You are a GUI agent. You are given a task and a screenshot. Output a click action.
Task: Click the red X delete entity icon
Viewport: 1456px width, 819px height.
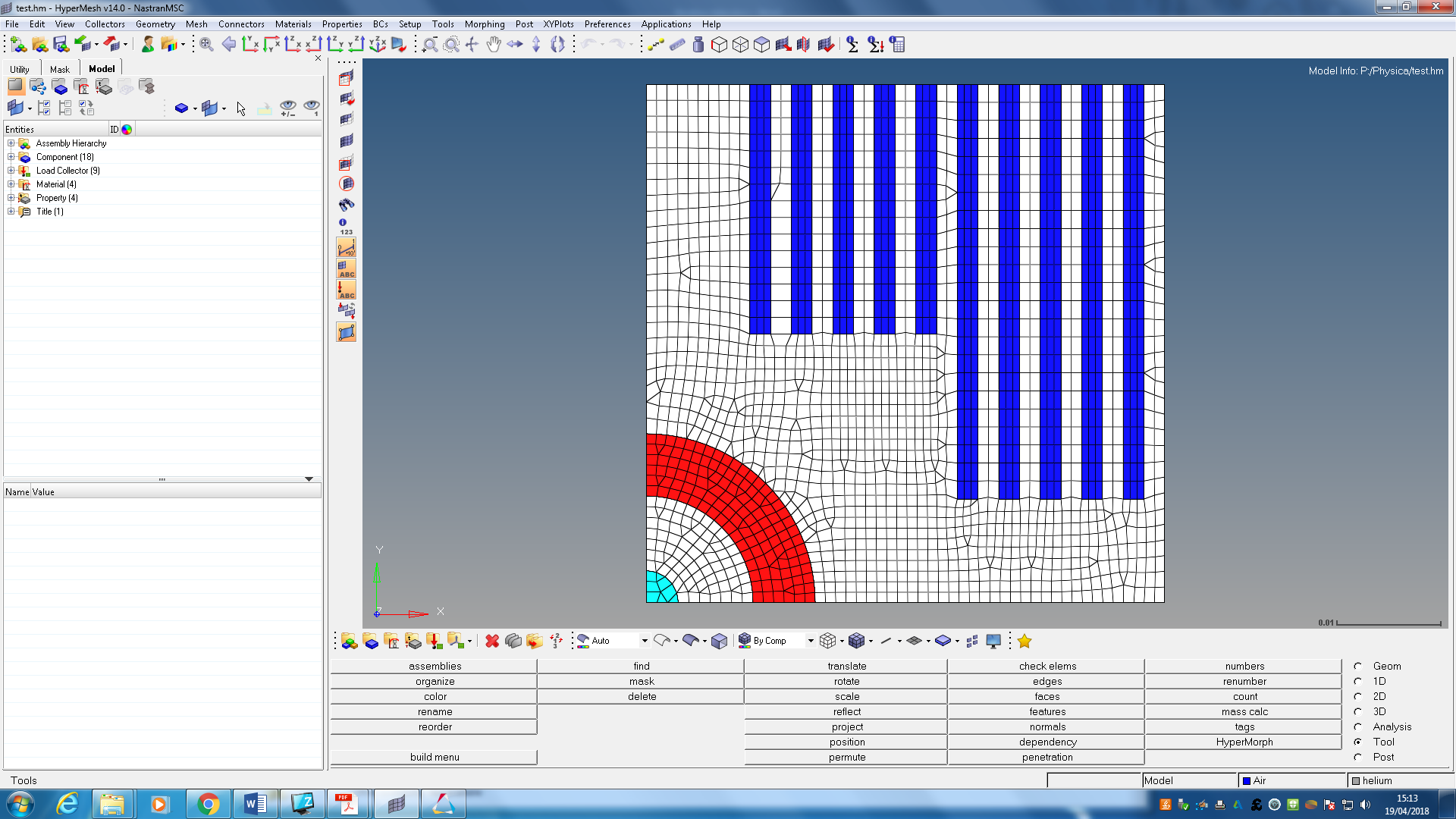coord(492,642)
